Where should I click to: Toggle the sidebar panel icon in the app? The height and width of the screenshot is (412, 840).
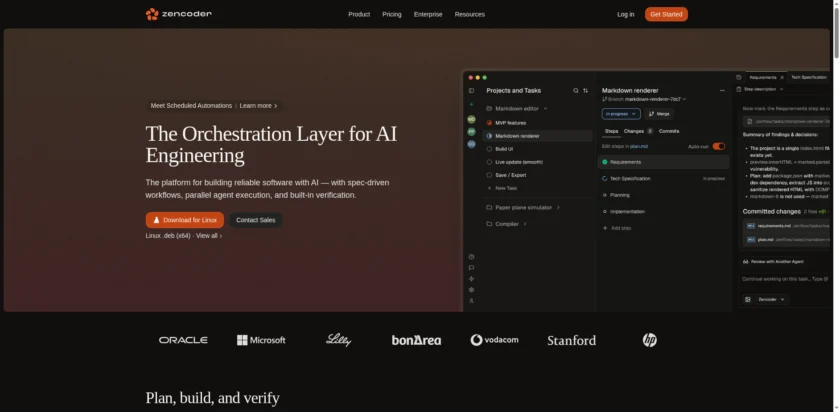471,91
